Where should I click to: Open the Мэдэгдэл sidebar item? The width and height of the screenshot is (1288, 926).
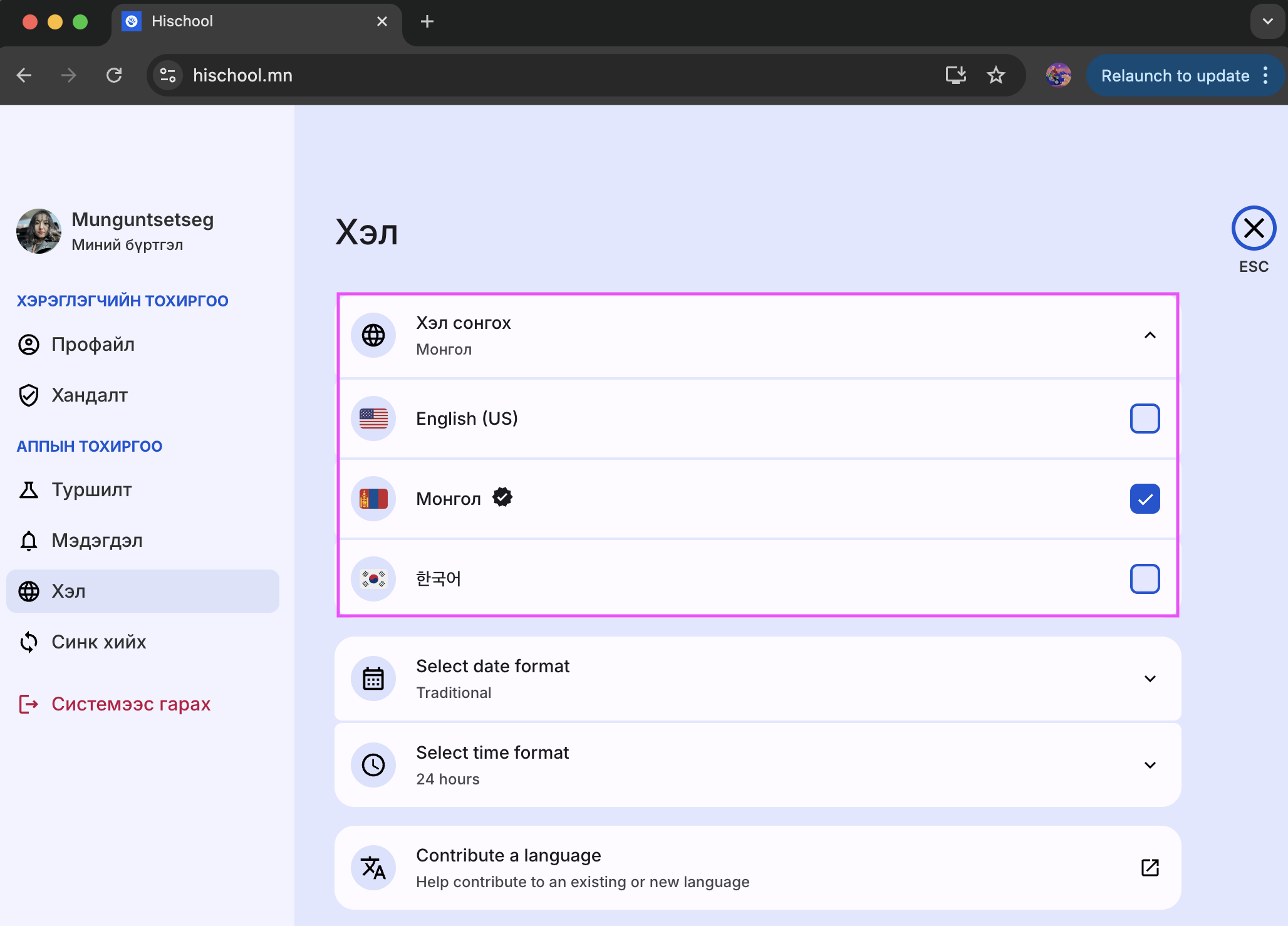[x=96, y=540]
